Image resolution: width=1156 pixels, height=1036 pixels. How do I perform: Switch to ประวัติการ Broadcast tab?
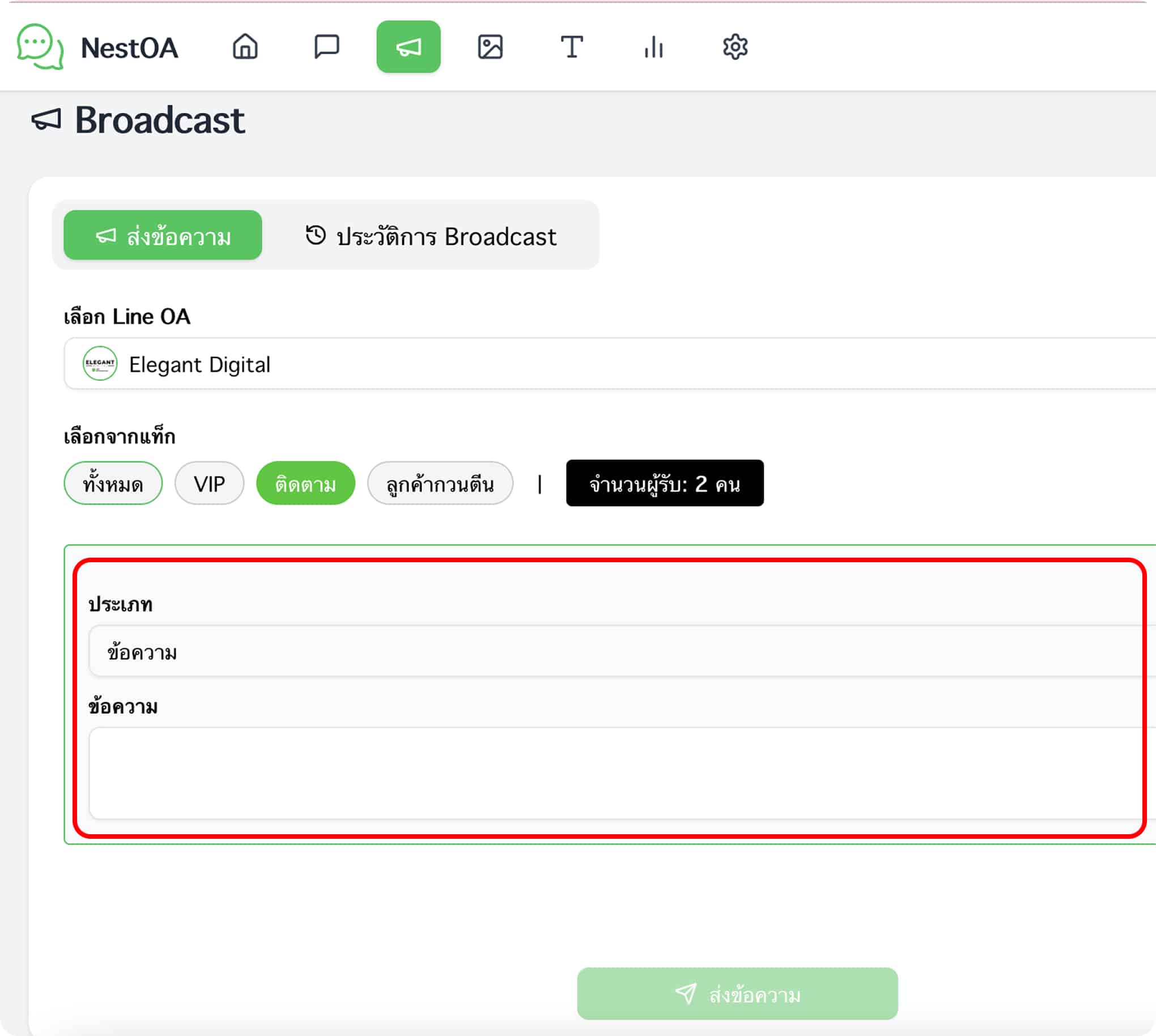point(431,236)
